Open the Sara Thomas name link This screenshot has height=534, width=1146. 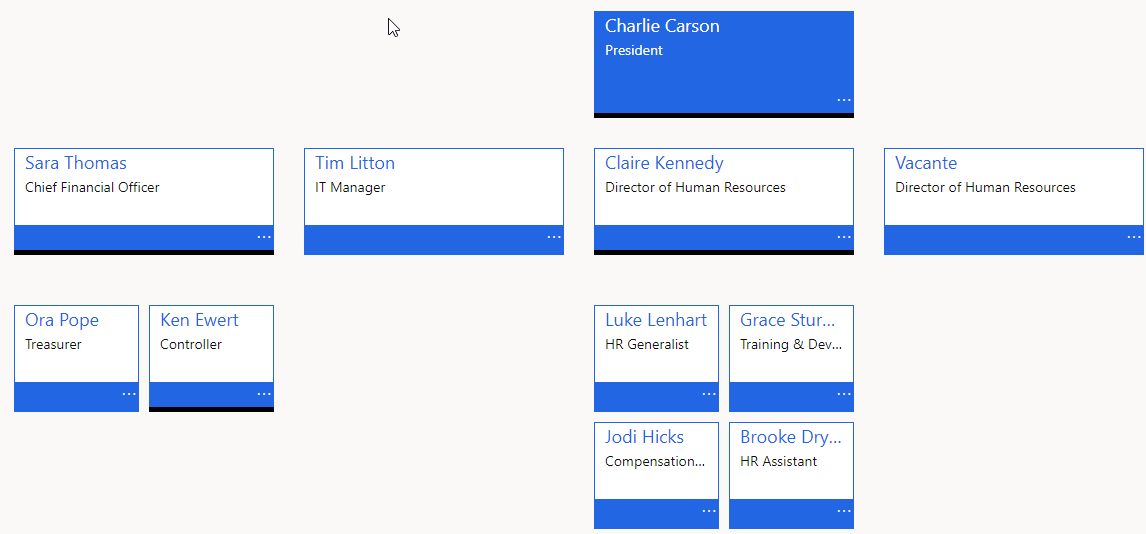coord(75,163)
